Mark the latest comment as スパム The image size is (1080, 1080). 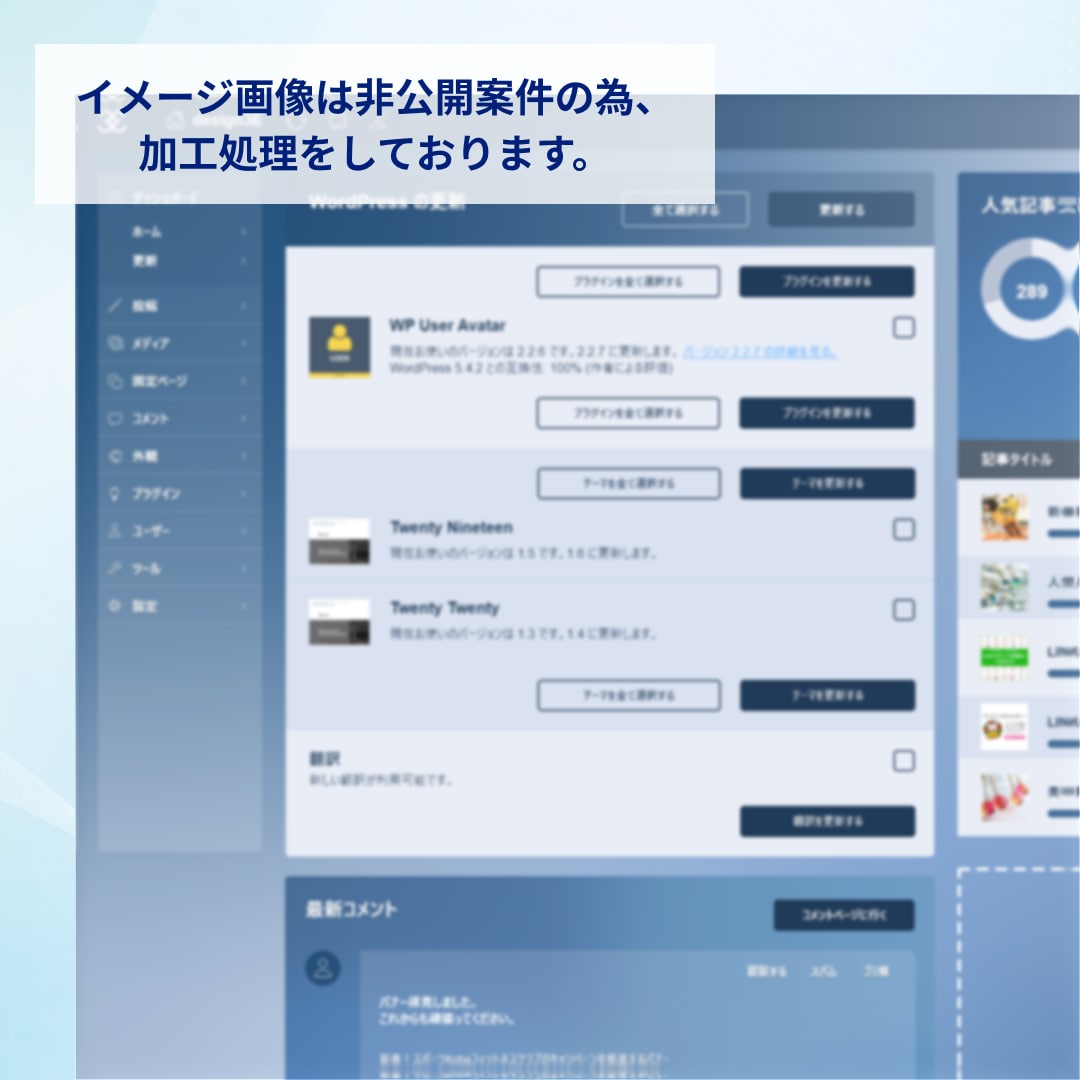(824, 971)
